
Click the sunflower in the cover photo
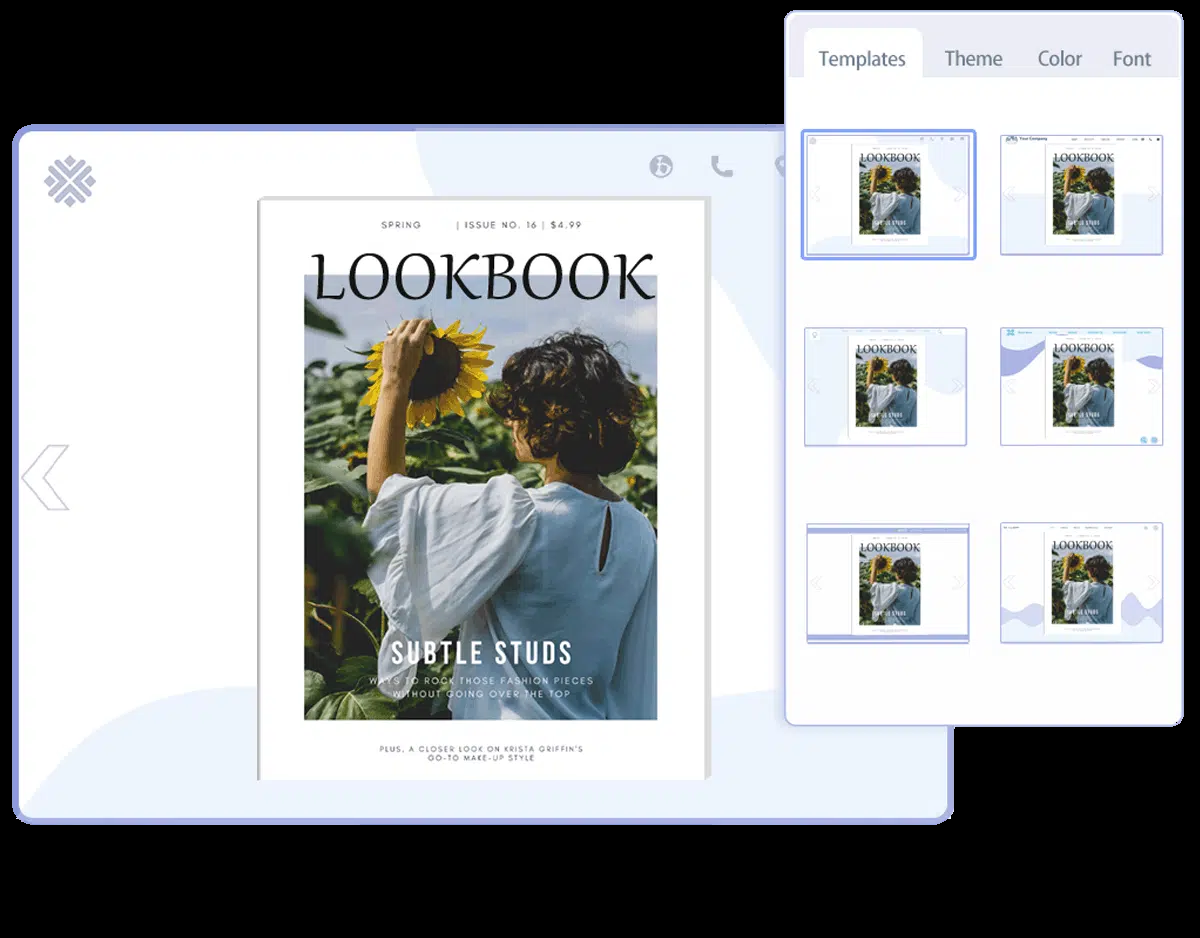pos(430,367)
